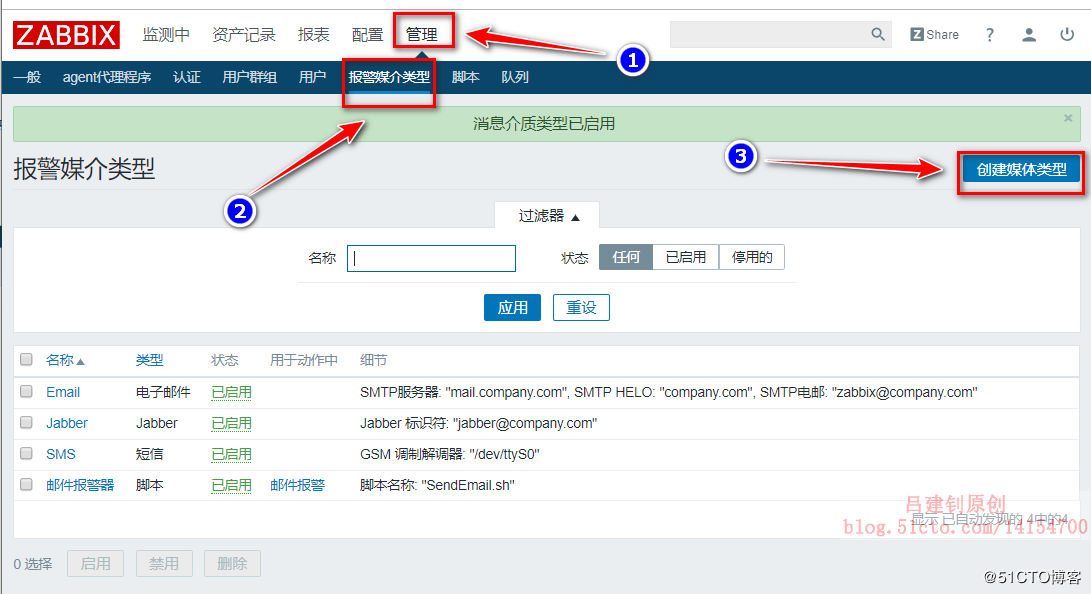This screenshot has width=1091, height=594.
Task: Toggle SMS row 已启用 status
Action: [x=231, y=454]
